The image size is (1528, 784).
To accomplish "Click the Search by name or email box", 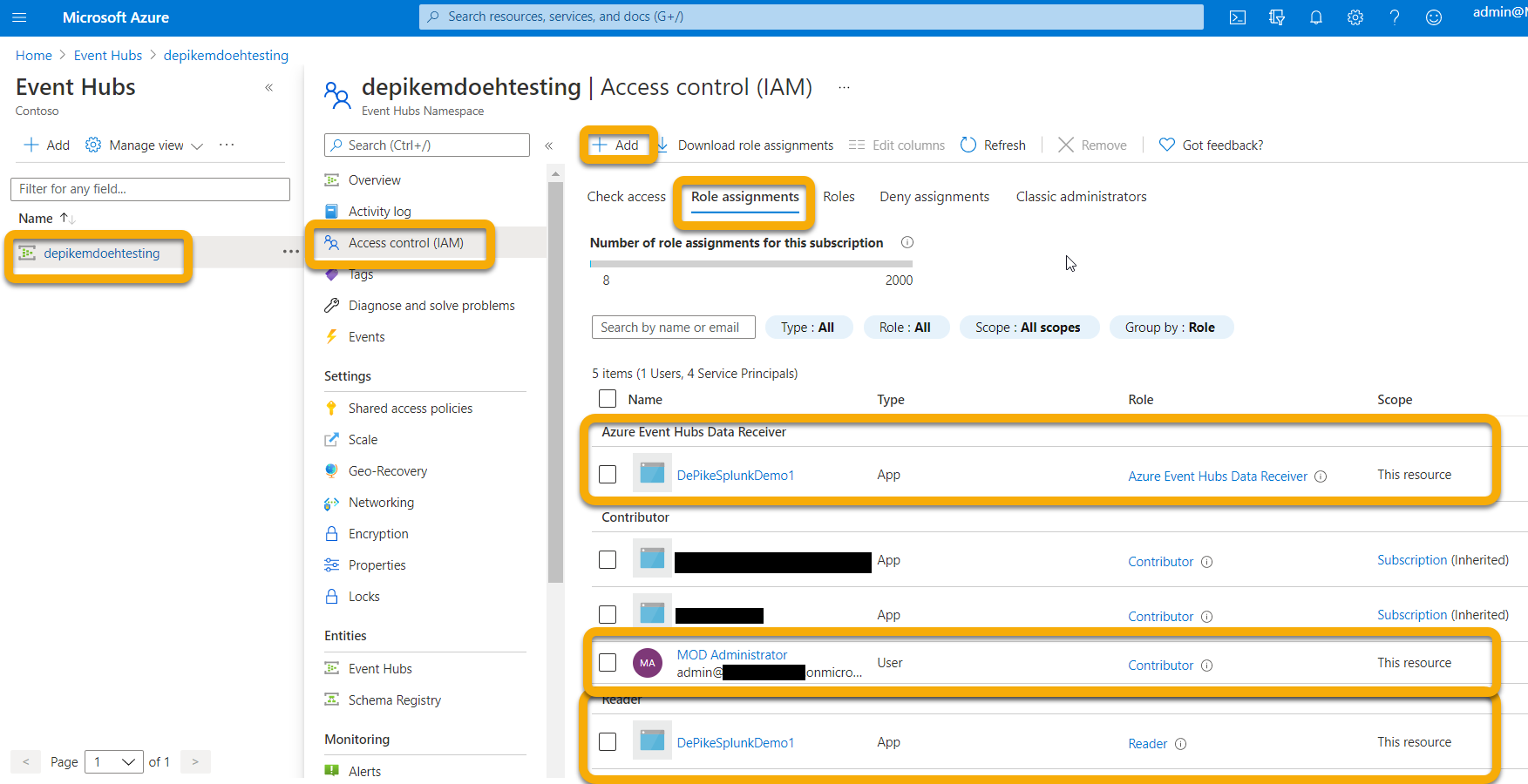I will 673,328.
